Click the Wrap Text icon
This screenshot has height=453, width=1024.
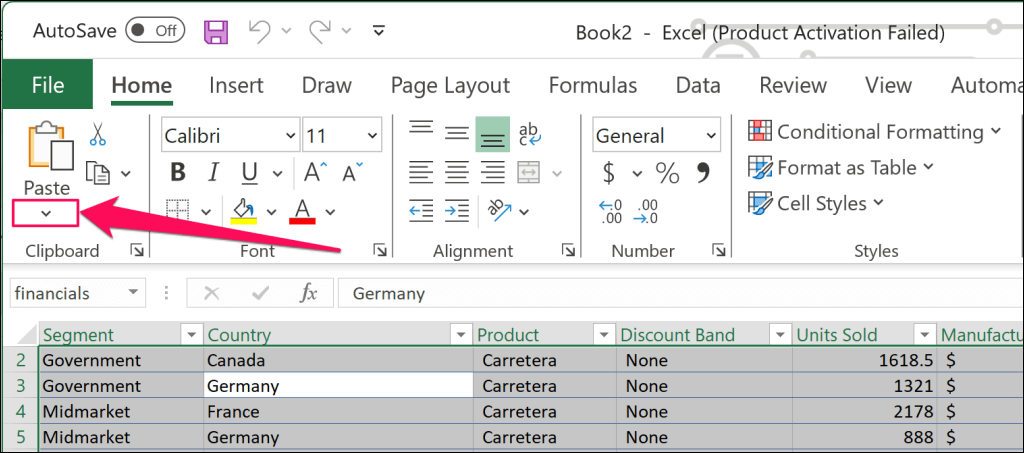point(529,134)
